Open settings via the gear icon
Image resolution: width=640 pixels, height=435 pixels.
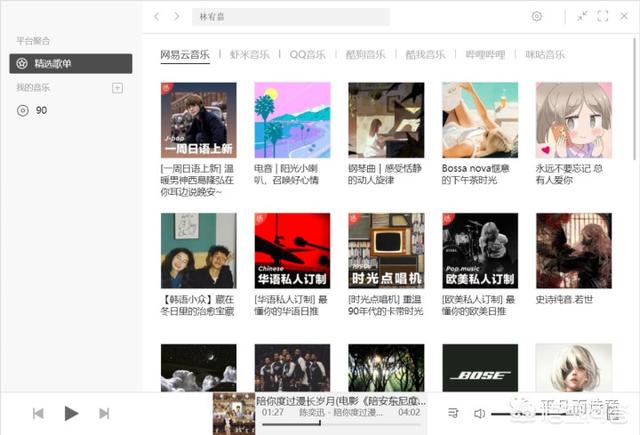537,17
